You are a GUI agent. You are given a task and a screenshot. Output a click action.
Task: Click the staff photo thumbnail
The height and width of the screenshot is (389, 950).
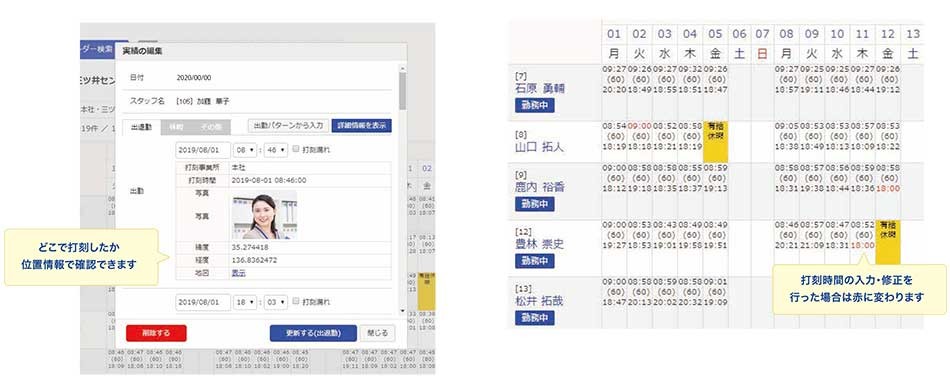pos(264,215)
